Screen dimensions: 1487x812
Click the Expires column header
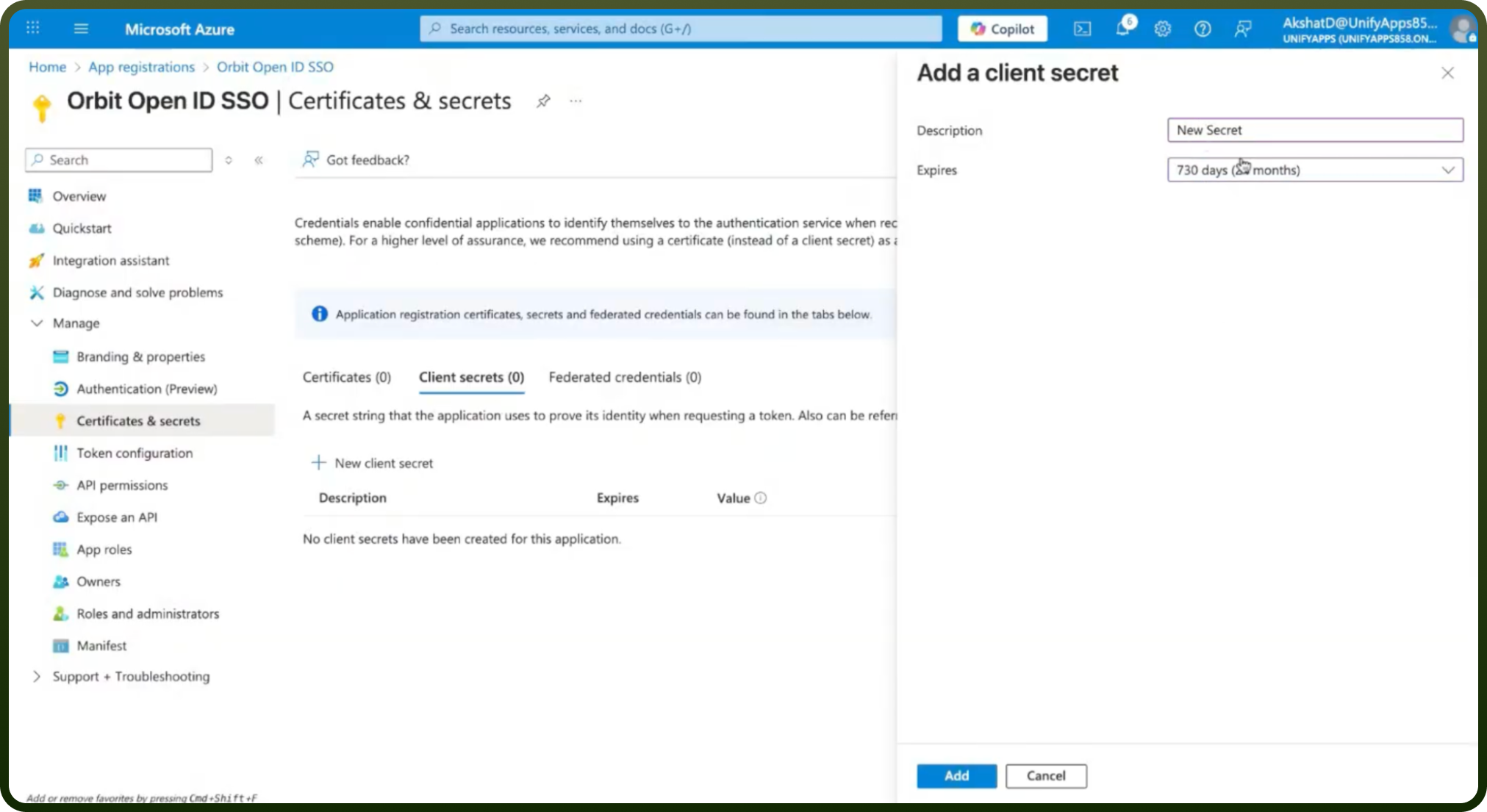617,498
